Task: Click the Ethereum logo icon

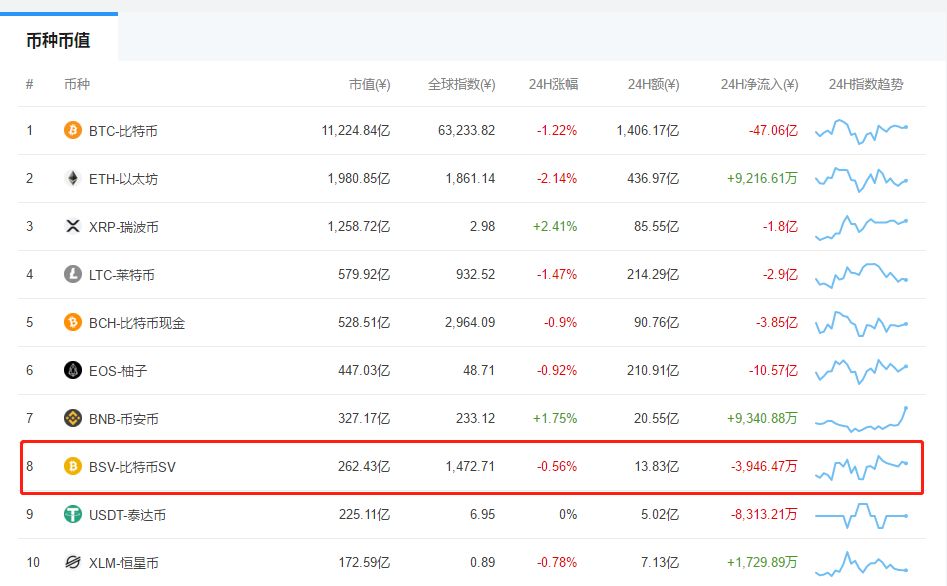Action: [x=72, y=178]
